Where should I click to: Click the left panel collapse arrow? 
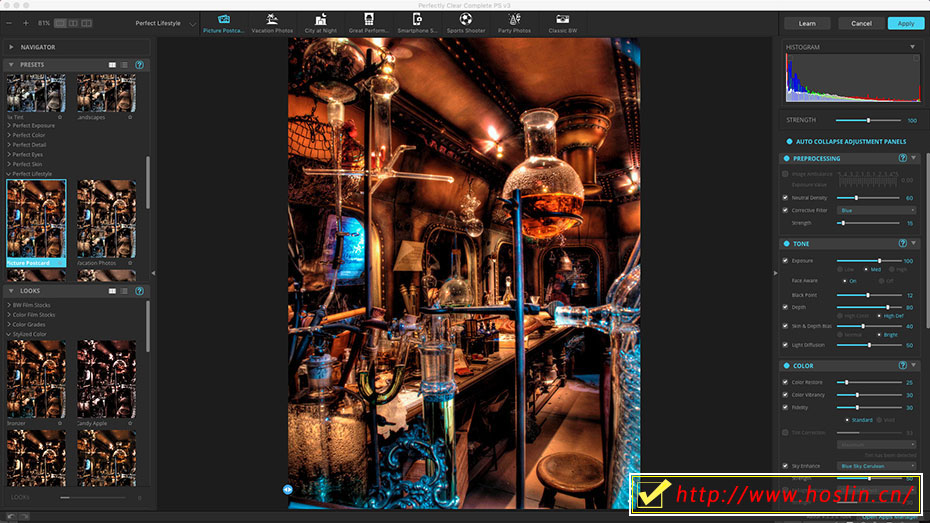[154, 273]
